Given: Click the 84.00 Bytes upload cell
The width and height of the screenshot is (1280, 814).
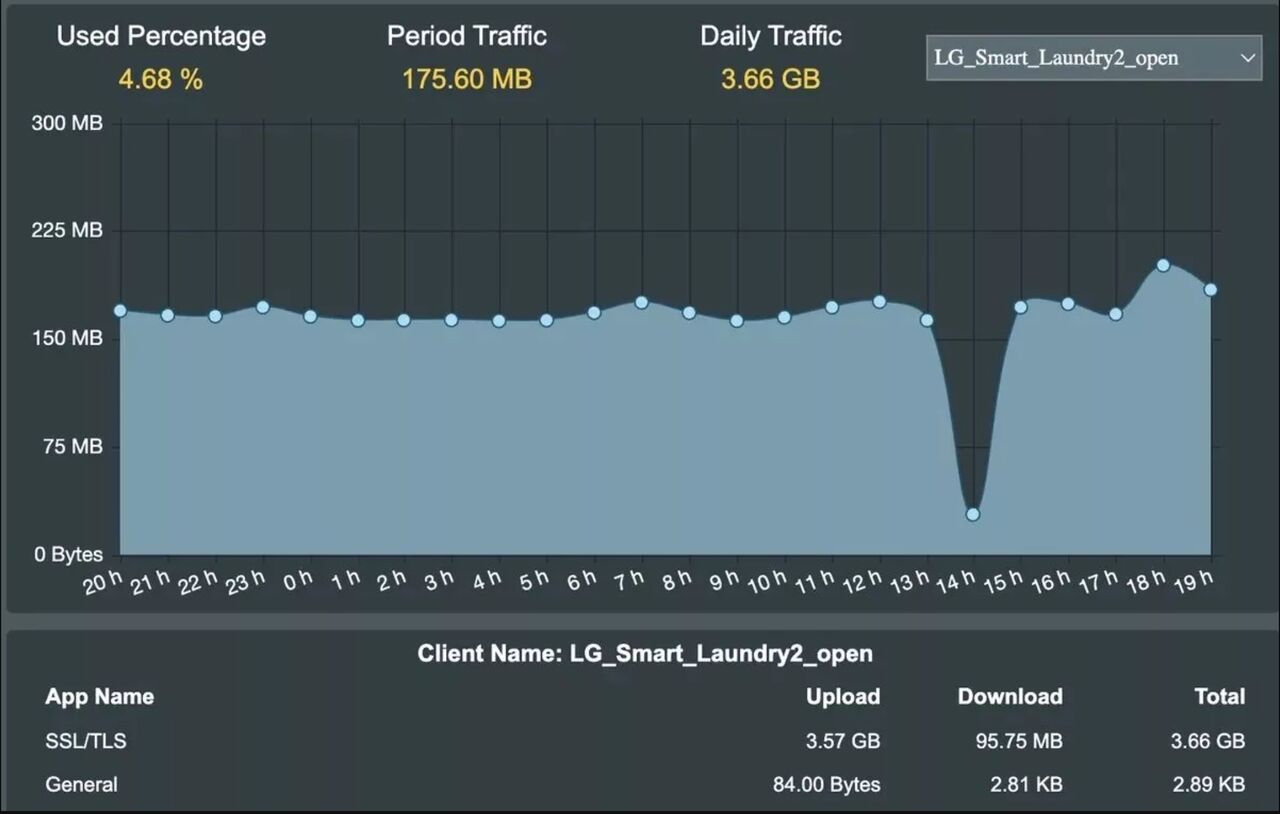Looking at the screenshot, I should click(x=827, y=785).
